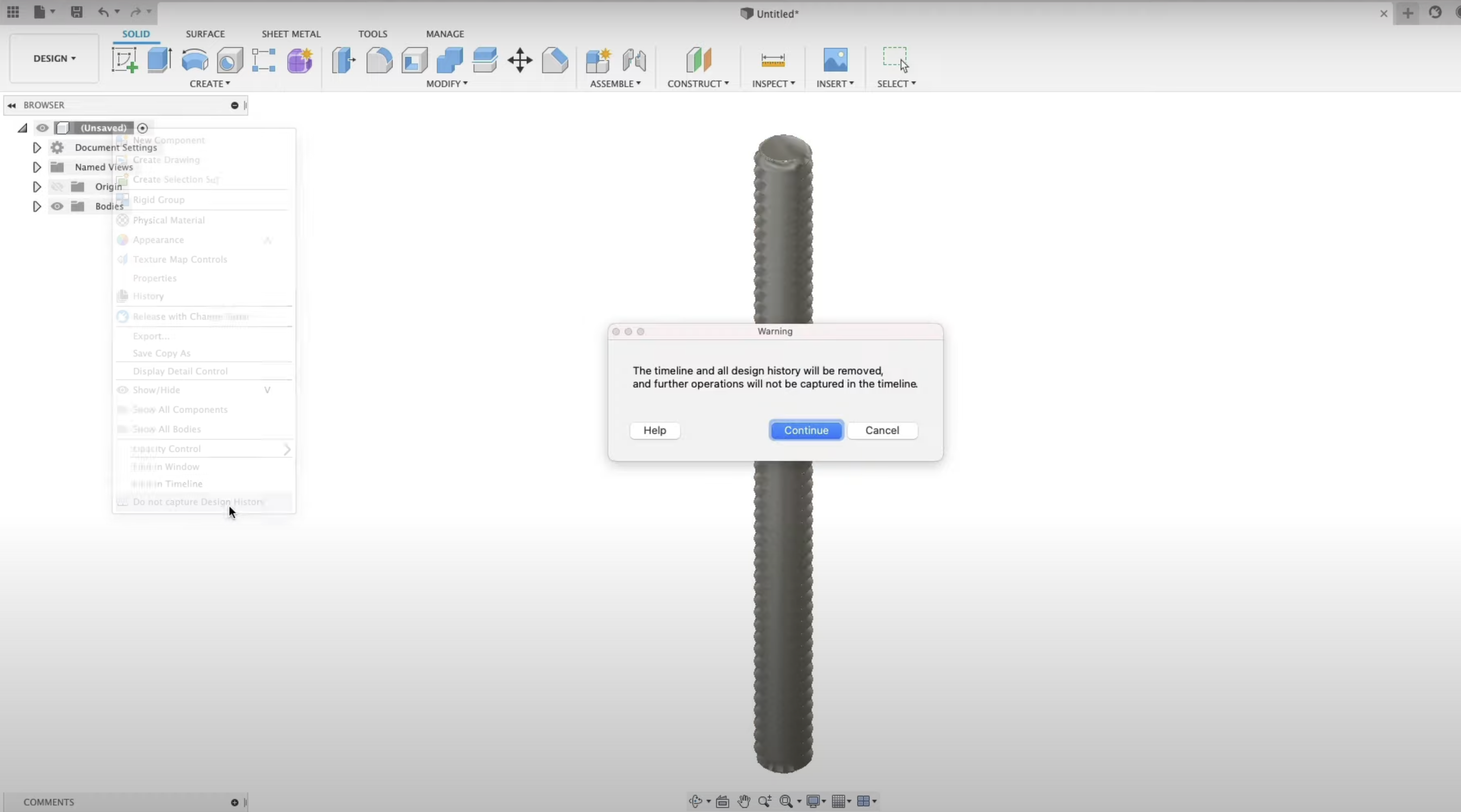Click the Look At icon
Screen dimensions: 1461x812
click(x=722, y=801)
